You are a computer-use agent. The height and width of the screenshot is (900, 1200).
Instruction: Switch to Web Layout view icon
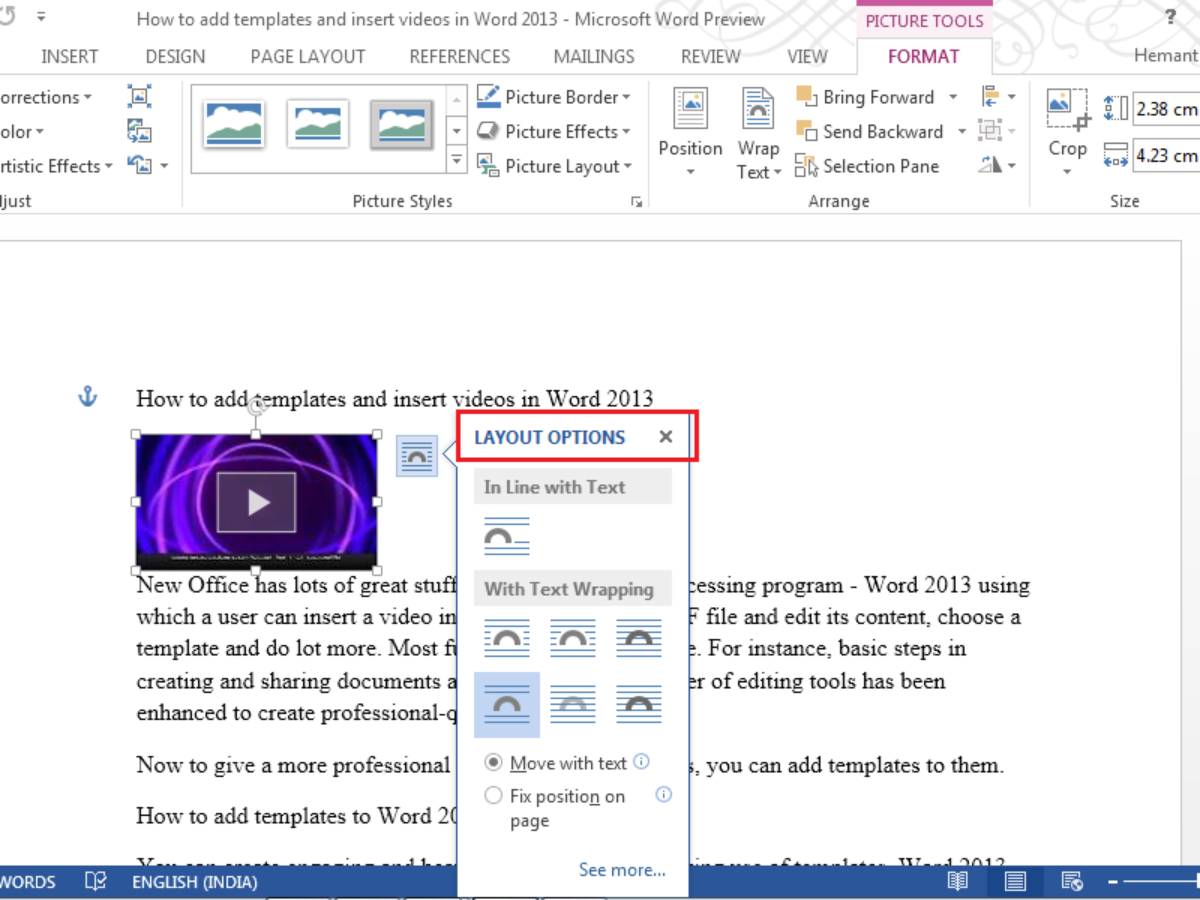pos(1072,881)
